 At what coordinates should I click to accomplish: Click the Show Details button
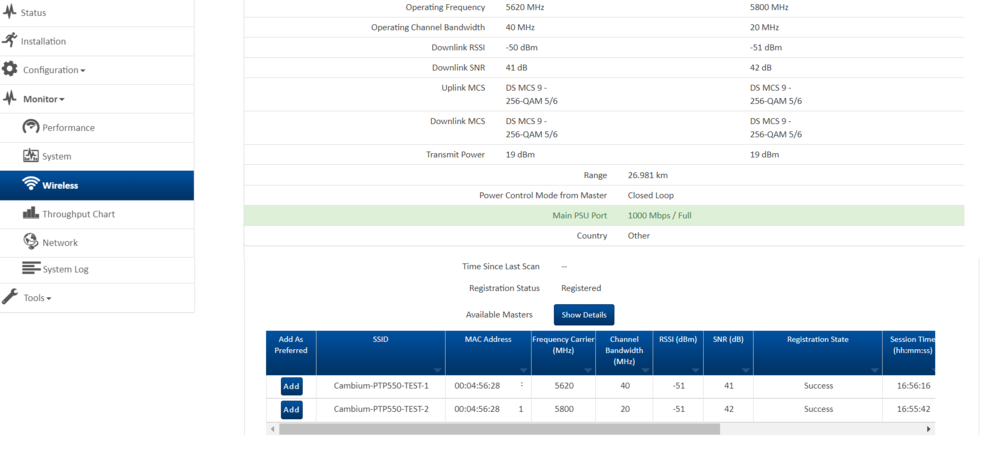tap(584, 315)
